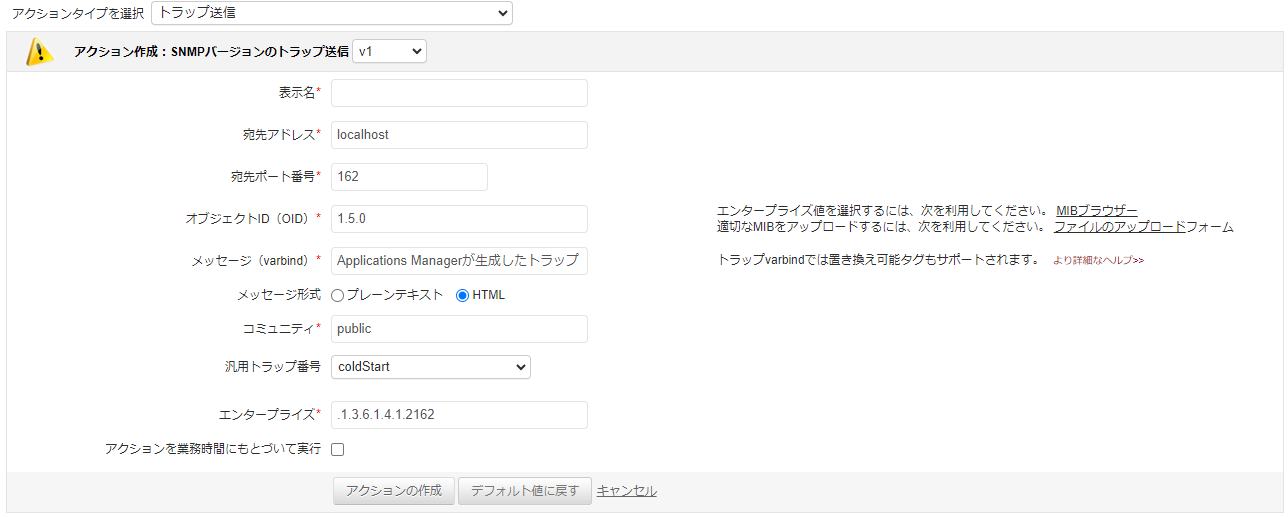Click the 表示名 input field
The height and width of the screenshot is (517, 1288).
pyautogui.click(x=459, y=93)
